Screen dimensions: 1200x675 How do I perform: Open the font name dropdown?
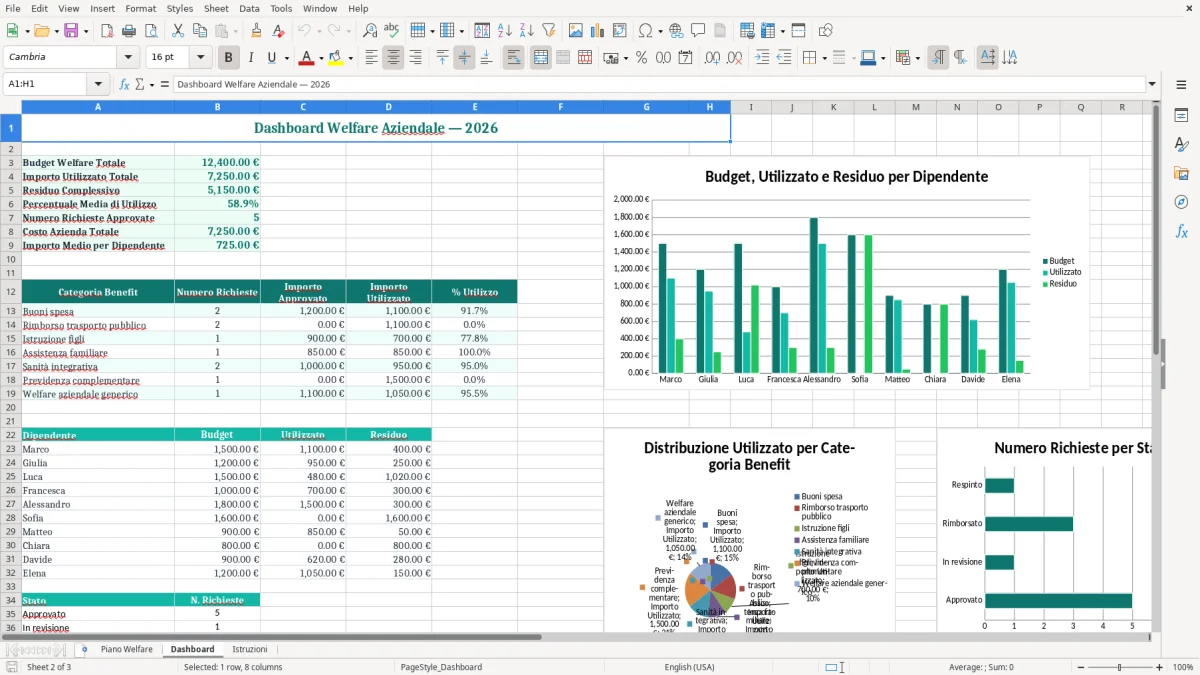[127, 58]
